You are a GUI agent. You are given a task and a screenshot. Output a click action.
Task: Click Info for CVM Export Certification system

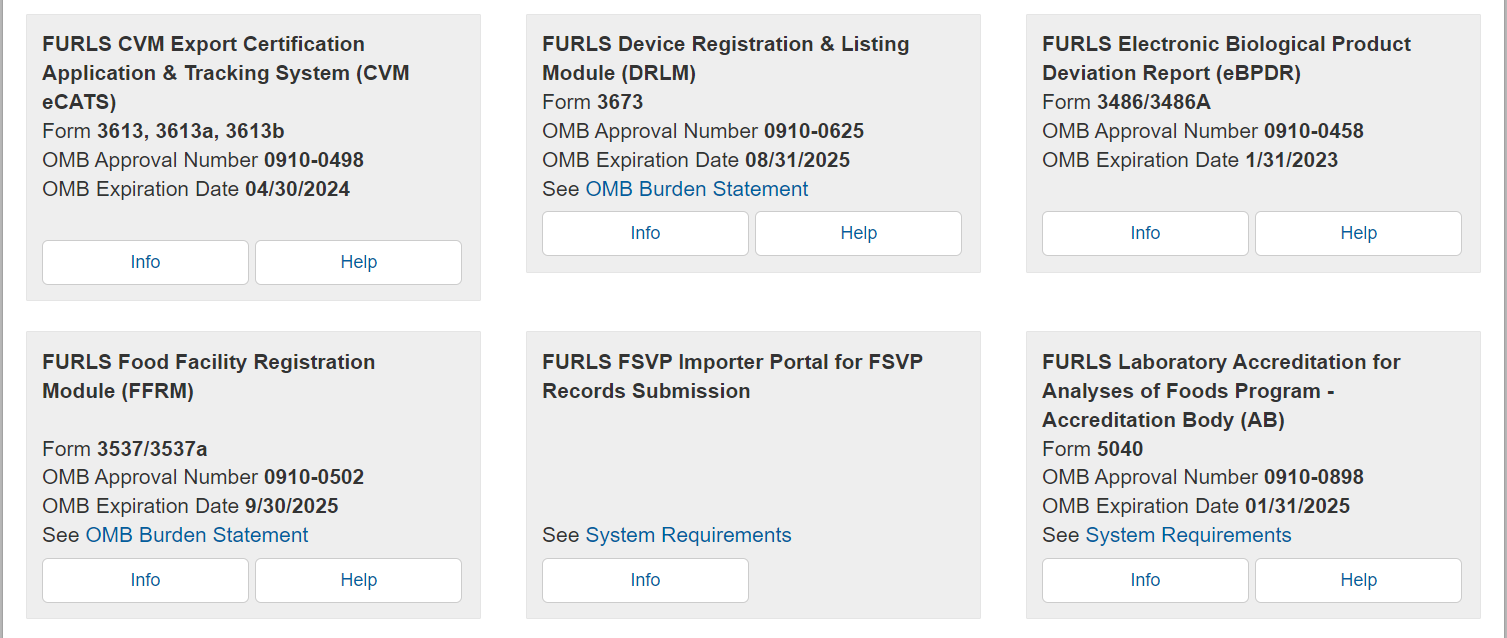coord(145,262)
